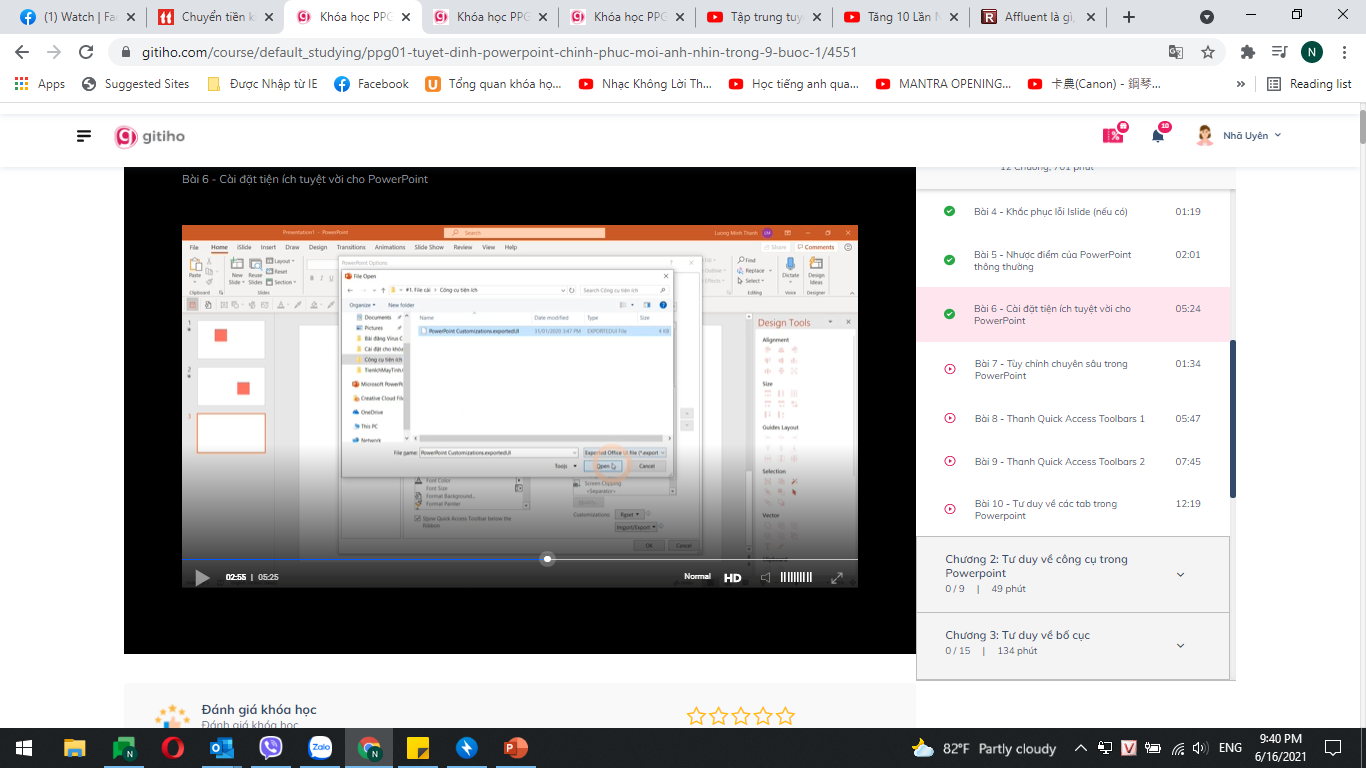Show the hidden bookmarks overflow chevron
The width and height of the screenshot is (1366, 768).
coord(1241,84)
